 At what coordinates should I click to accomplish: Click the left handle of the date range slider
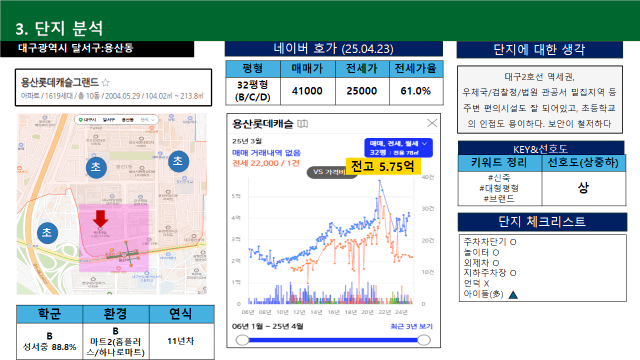242,340
